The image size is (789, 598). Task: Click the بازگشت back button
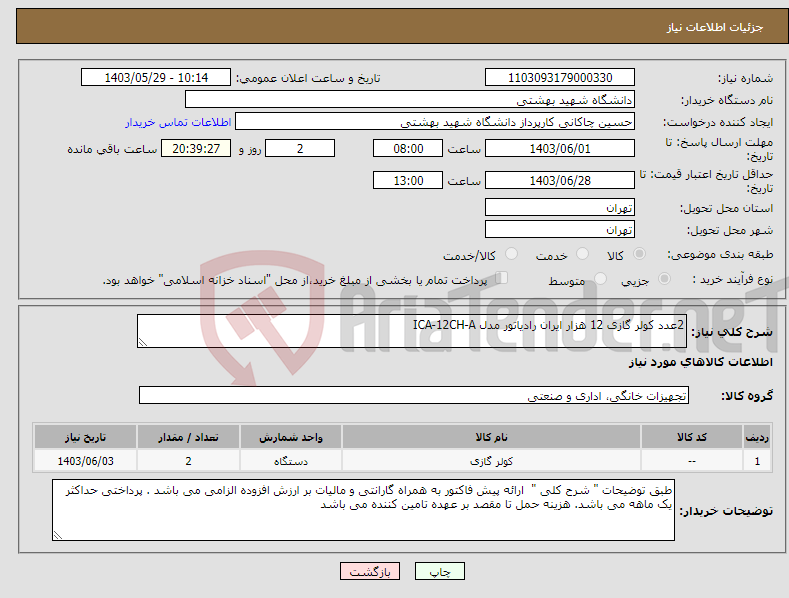click(370, 571)
